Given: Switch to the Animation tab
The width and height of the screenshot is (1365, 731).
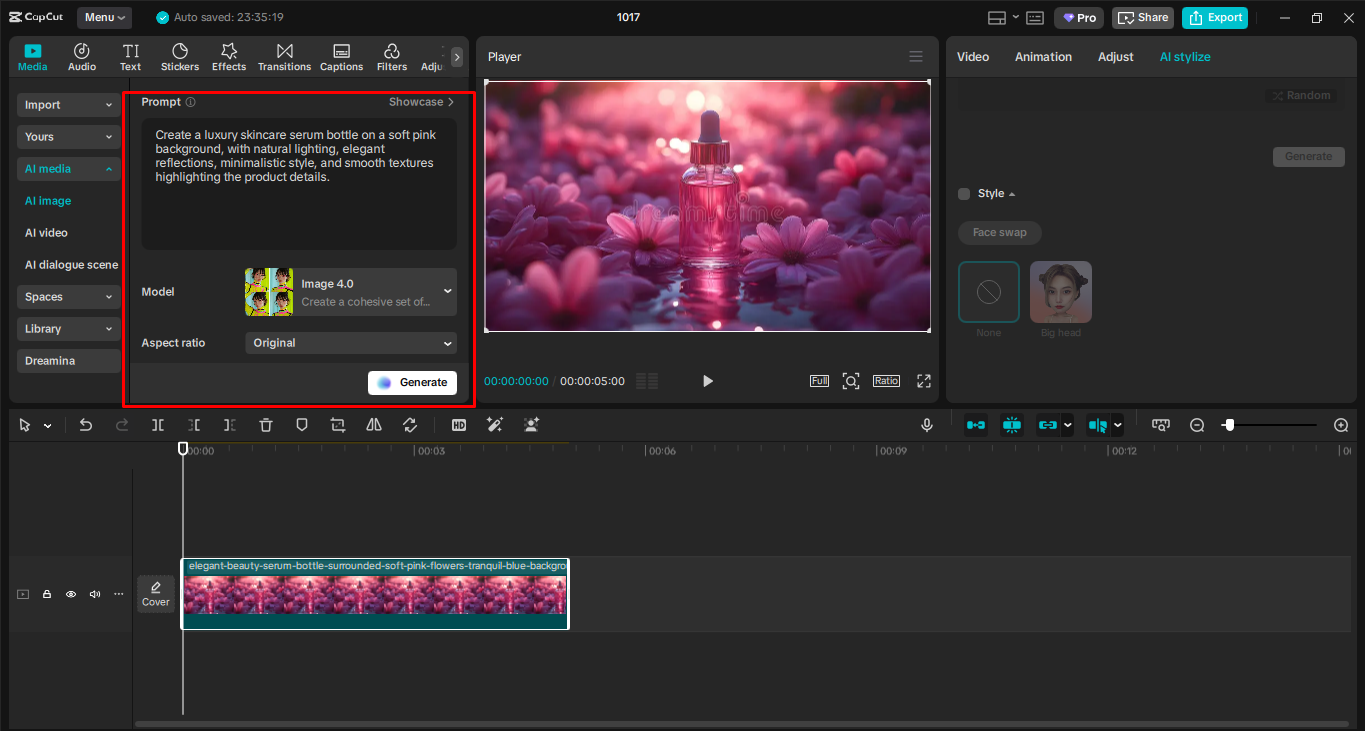Looking at the screenshot, I should tap(1043, 57).
